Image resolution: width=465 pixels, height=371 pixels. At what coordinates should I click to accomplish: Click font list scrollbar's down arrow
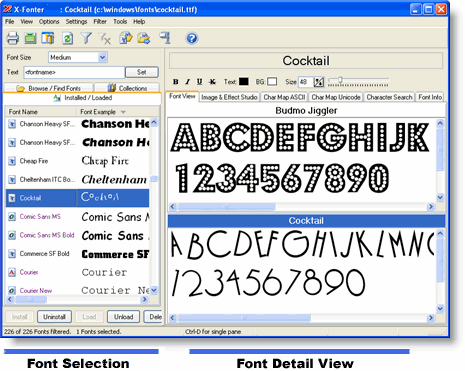(x=154, y=290)
